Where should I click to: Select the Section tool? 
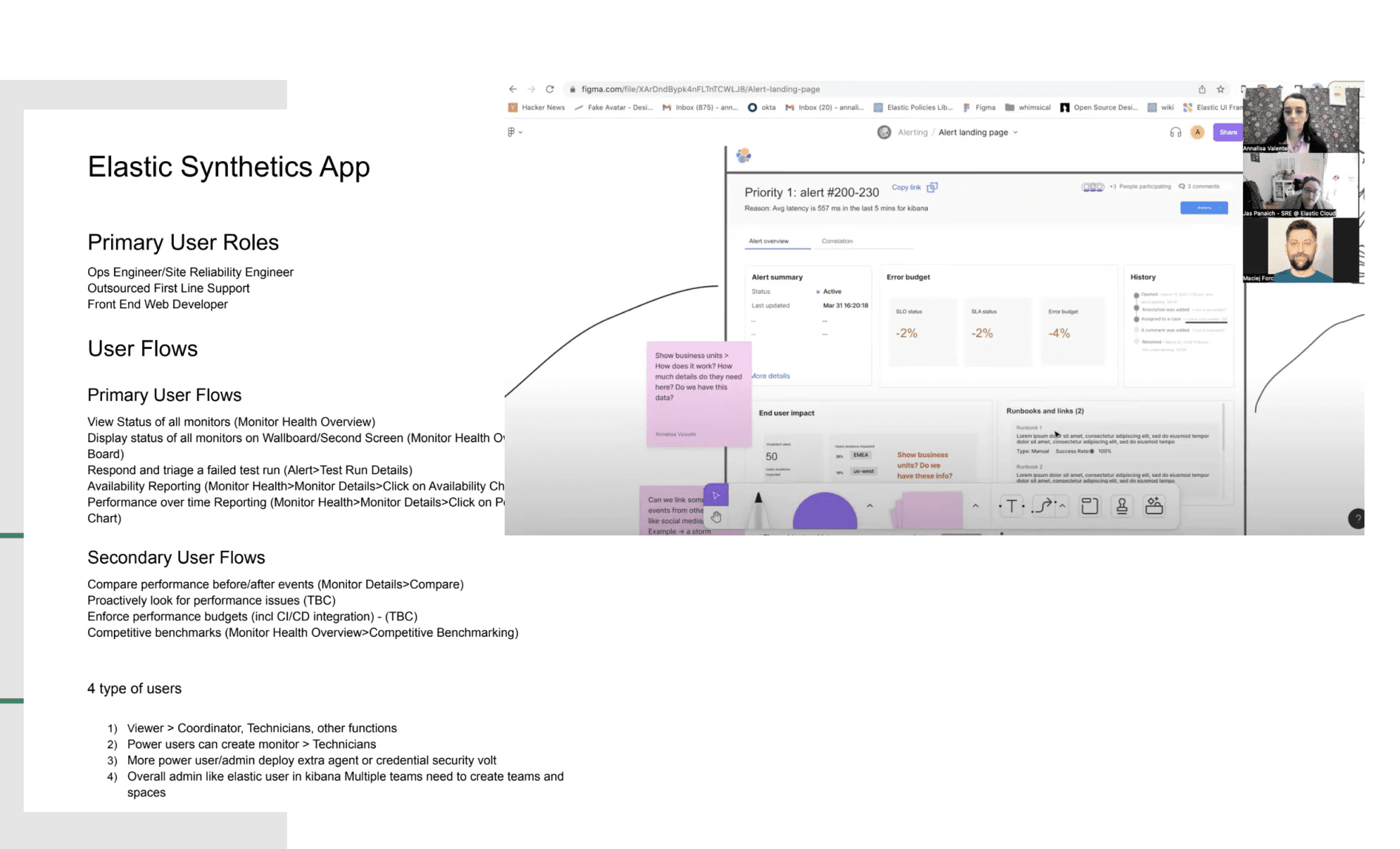(x=1089, y=506)
